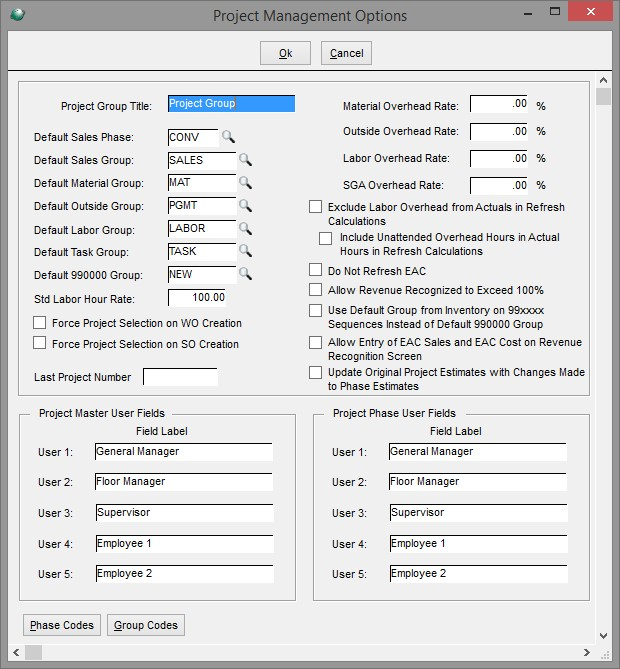Edit Project Master User 1 label field
The height and width of the screenshot is (669, 620).
184,452
